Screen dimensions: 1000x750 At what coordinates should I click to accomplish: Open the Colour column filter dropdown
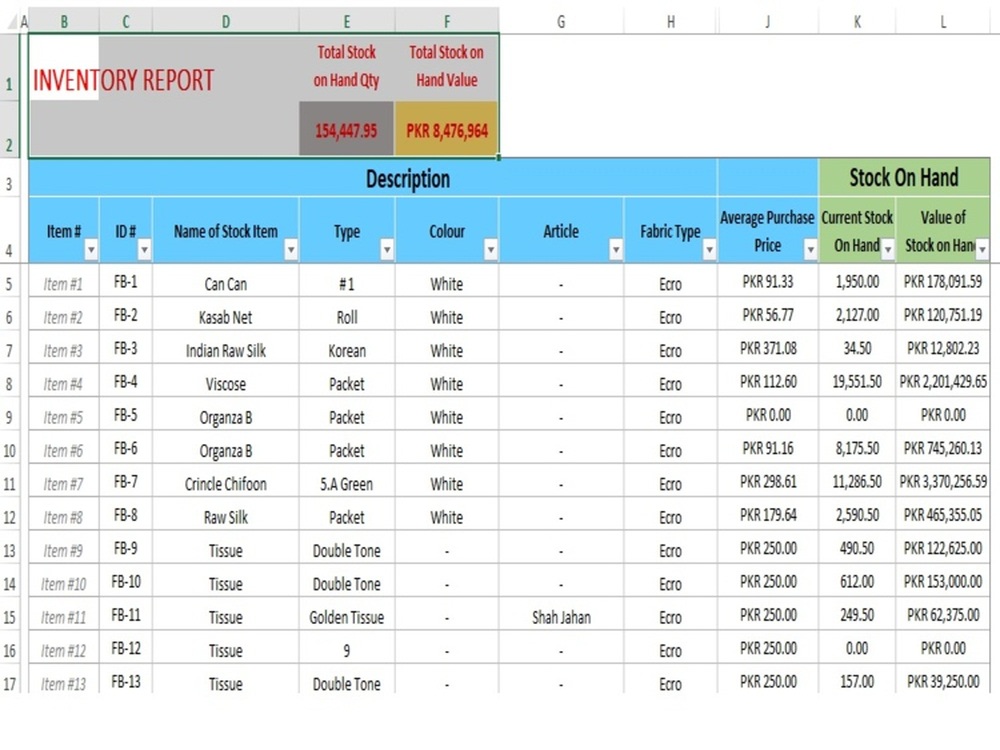490,249
